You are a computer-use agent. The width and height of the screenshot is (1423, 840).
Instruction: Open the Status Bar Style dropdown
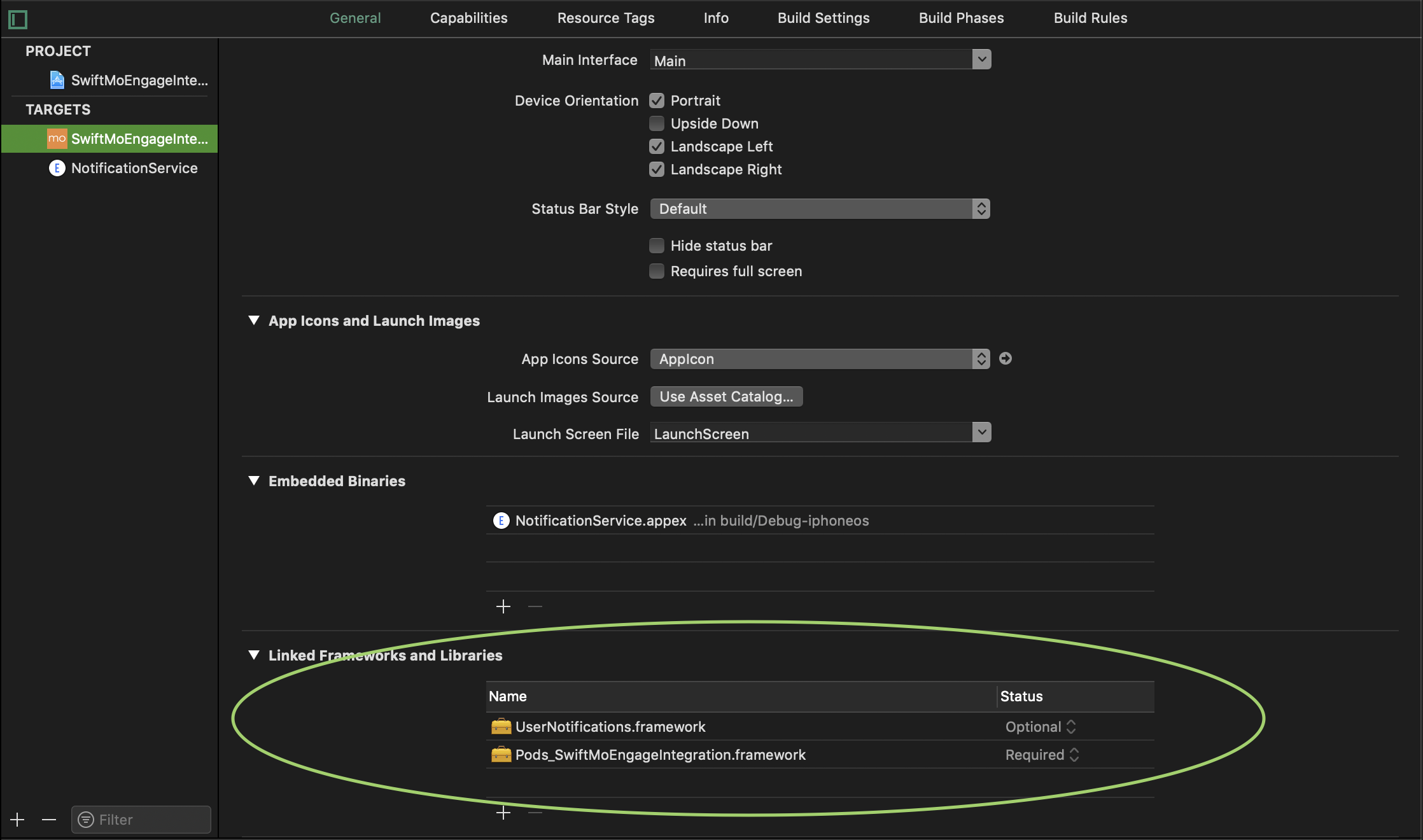click(x=820, y=209)
